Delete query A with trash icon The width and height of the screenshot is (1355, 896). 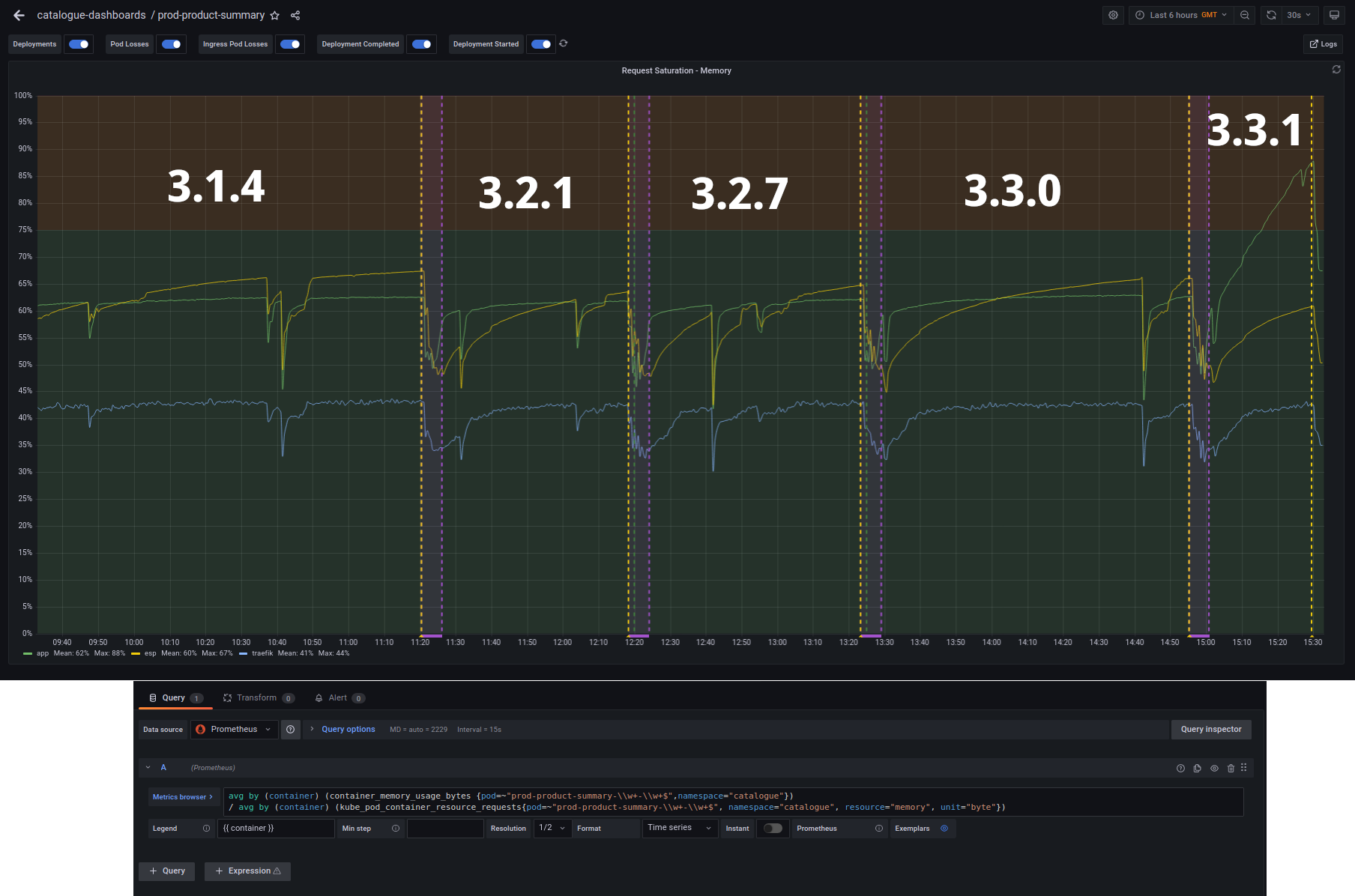(1230, 768)
